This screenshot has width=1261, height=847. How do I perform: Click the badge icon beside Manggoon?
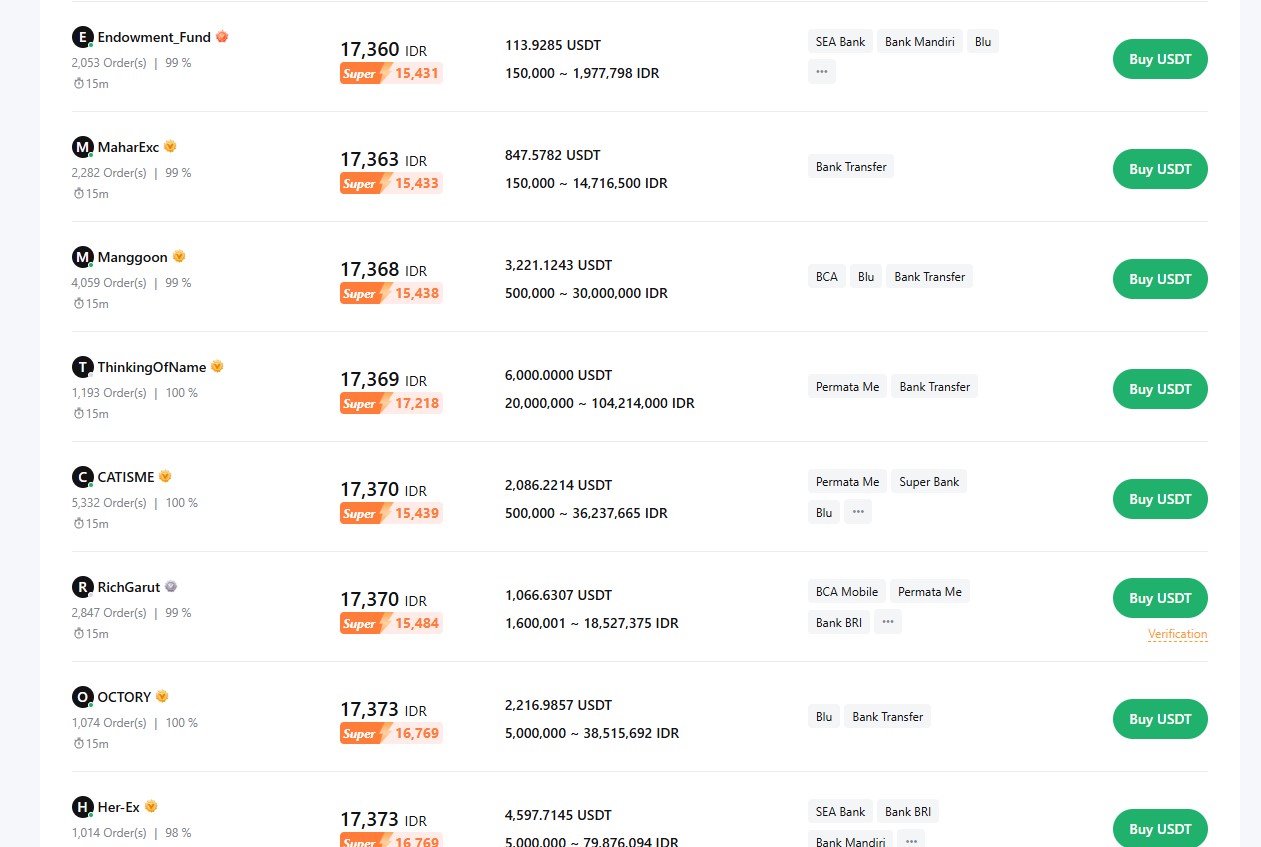tap(179, 256)
